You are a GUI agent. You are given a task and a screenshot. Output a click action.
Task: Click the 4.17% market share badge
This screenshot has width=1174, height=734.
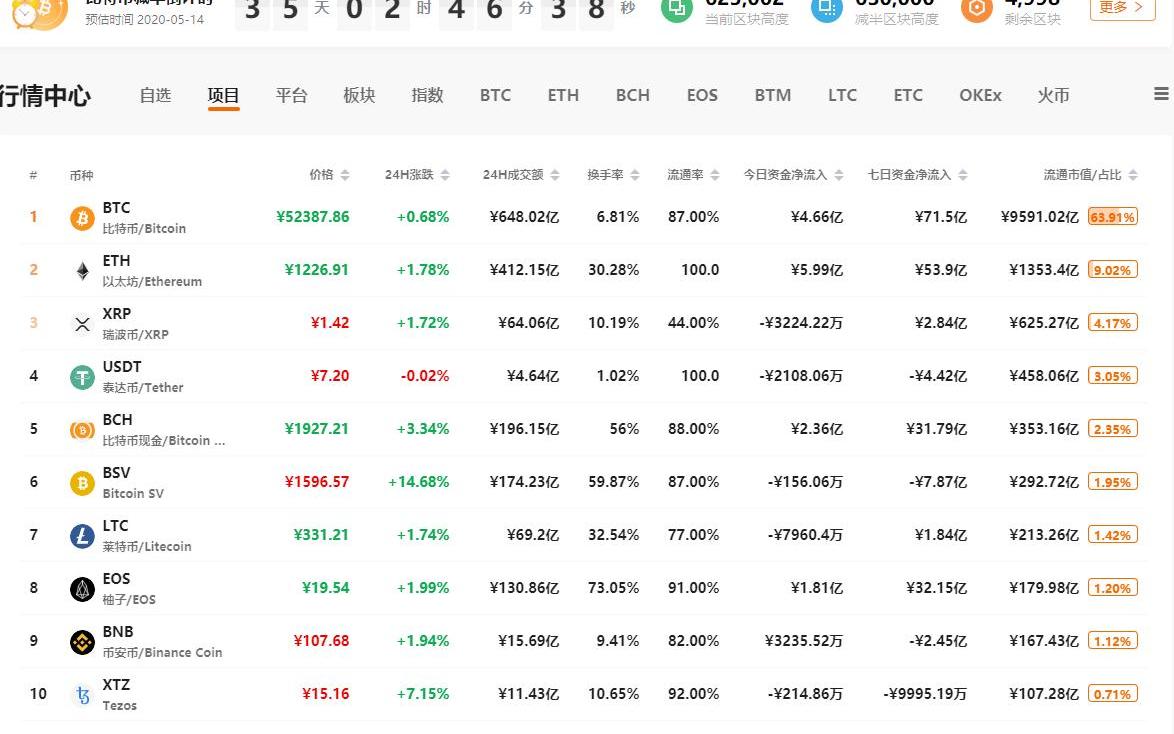tap(1113, 324)
